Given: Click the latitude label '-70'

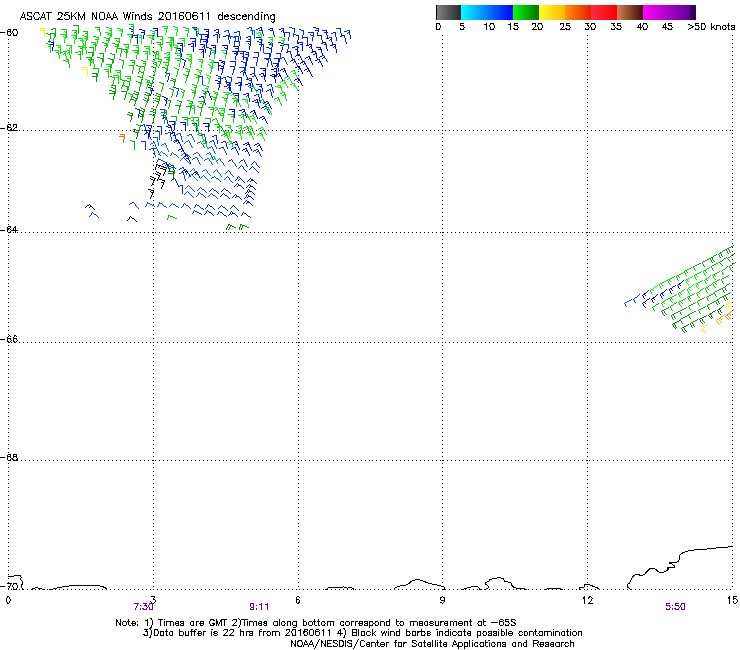Looking at the screenshot, I should 10,587.
